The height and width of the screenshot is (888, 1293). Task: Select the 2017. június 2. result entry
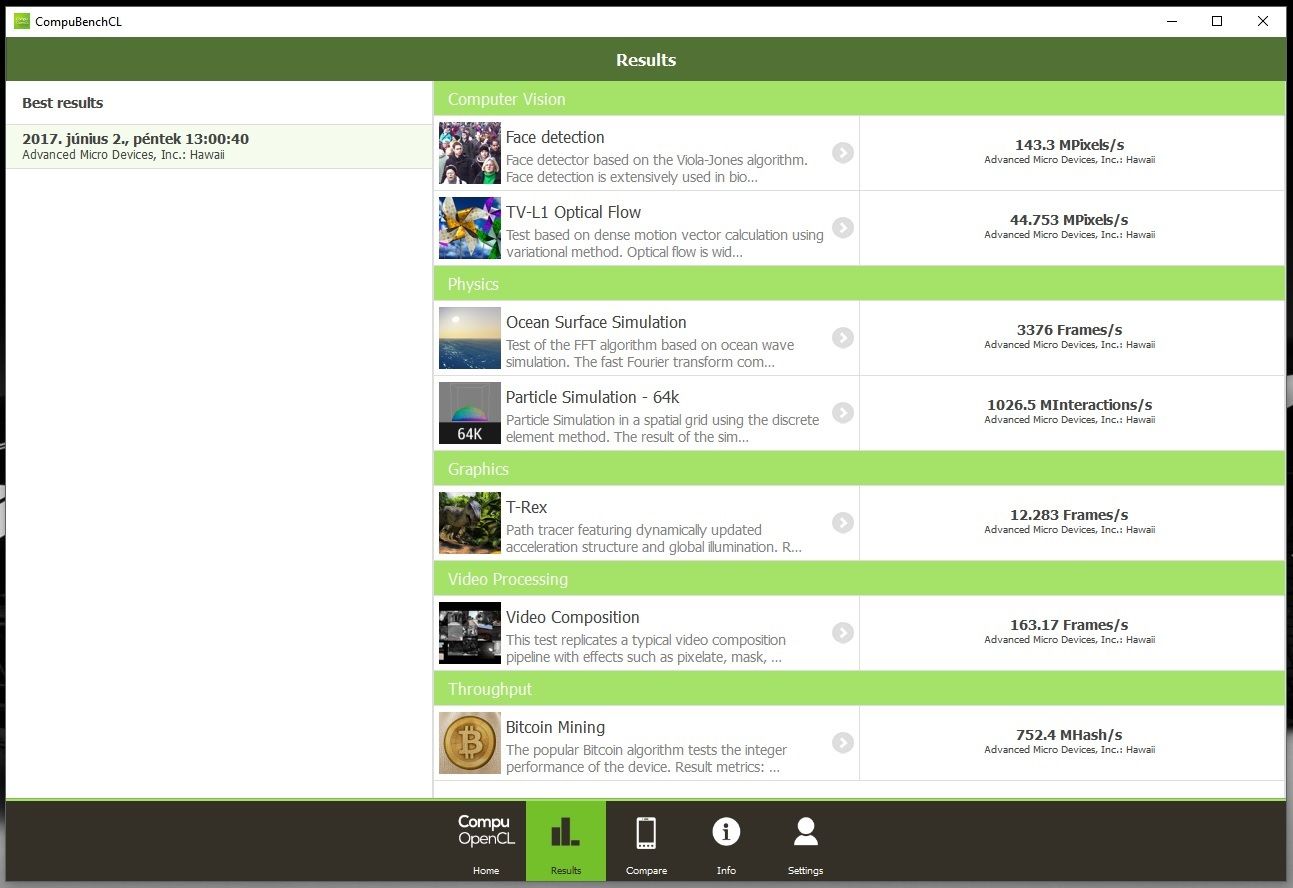point(219,147)
